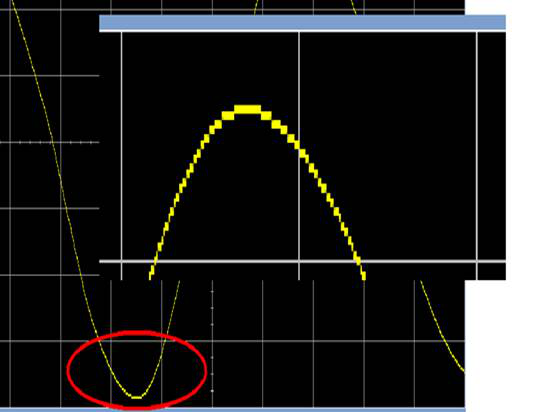Click the center vertical gridline in the inset
The image size is (533, 412).
click(299, 156)
